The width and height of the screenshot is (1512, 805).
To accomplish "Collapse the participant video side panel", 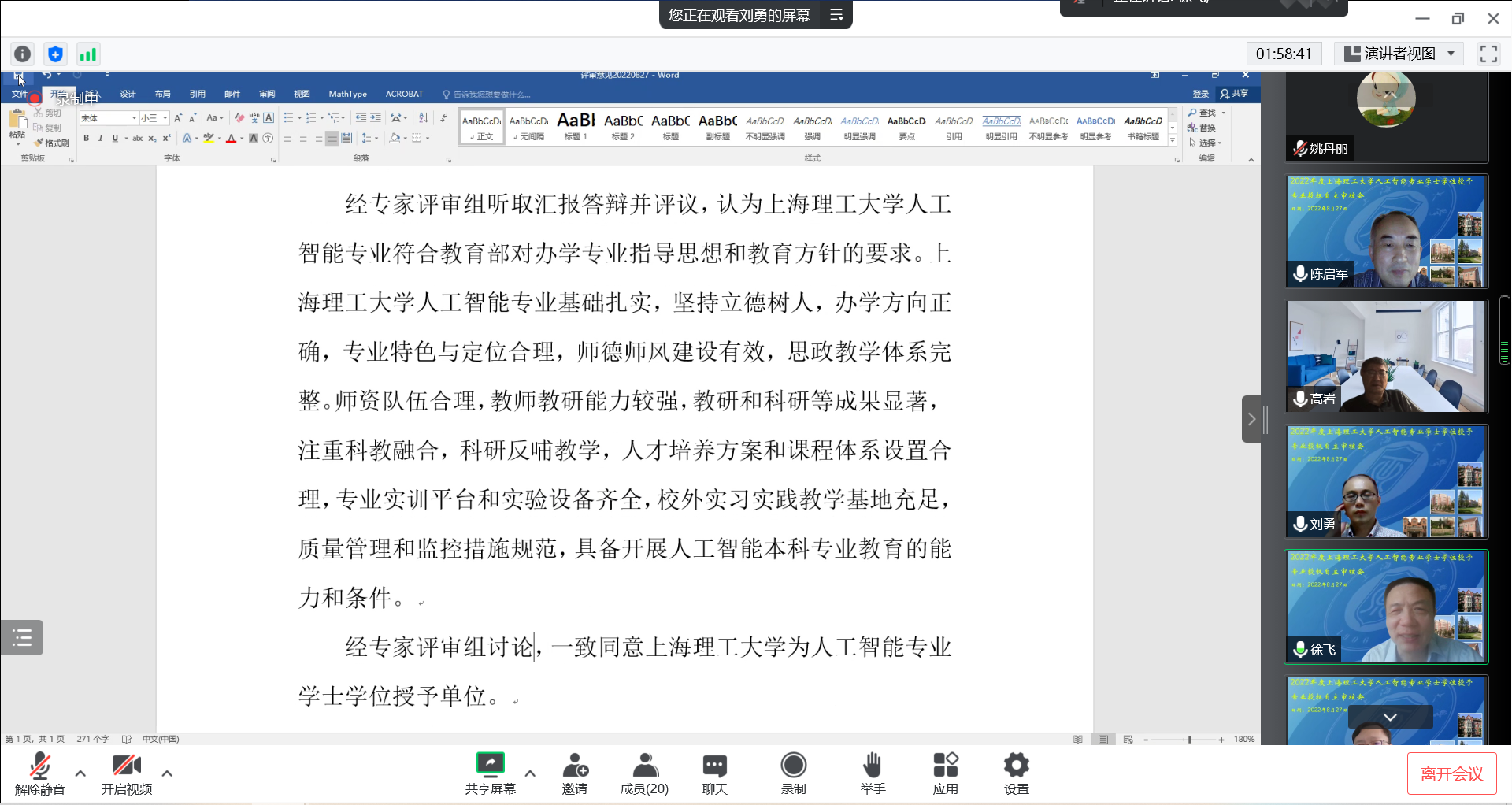I will 1251,419.
